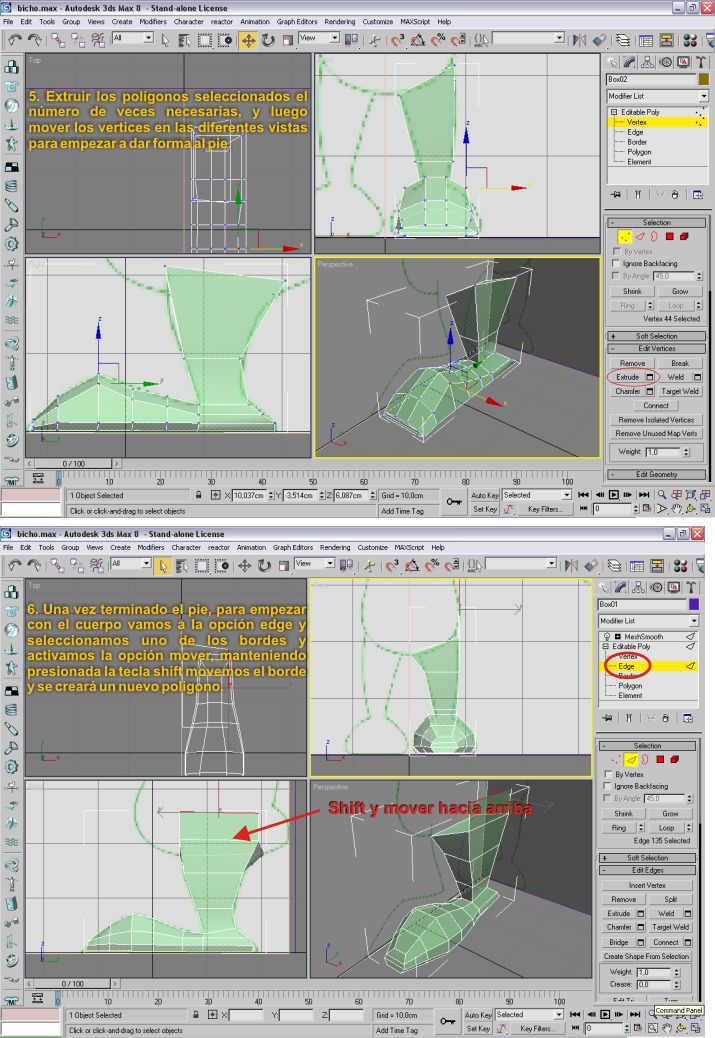
Task: Toggle Auto Key in upper window
Action: point(485,495)
